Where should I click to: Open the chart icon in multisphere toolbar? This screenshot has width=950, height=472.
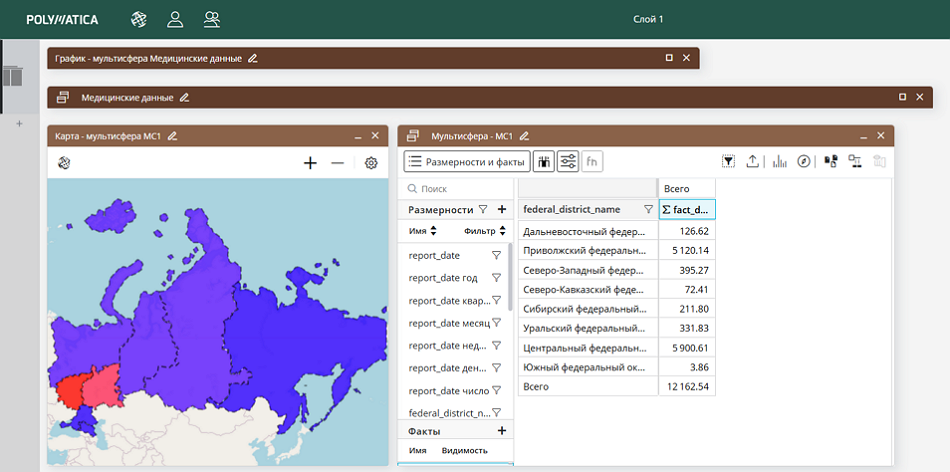(x=779, y=162)
